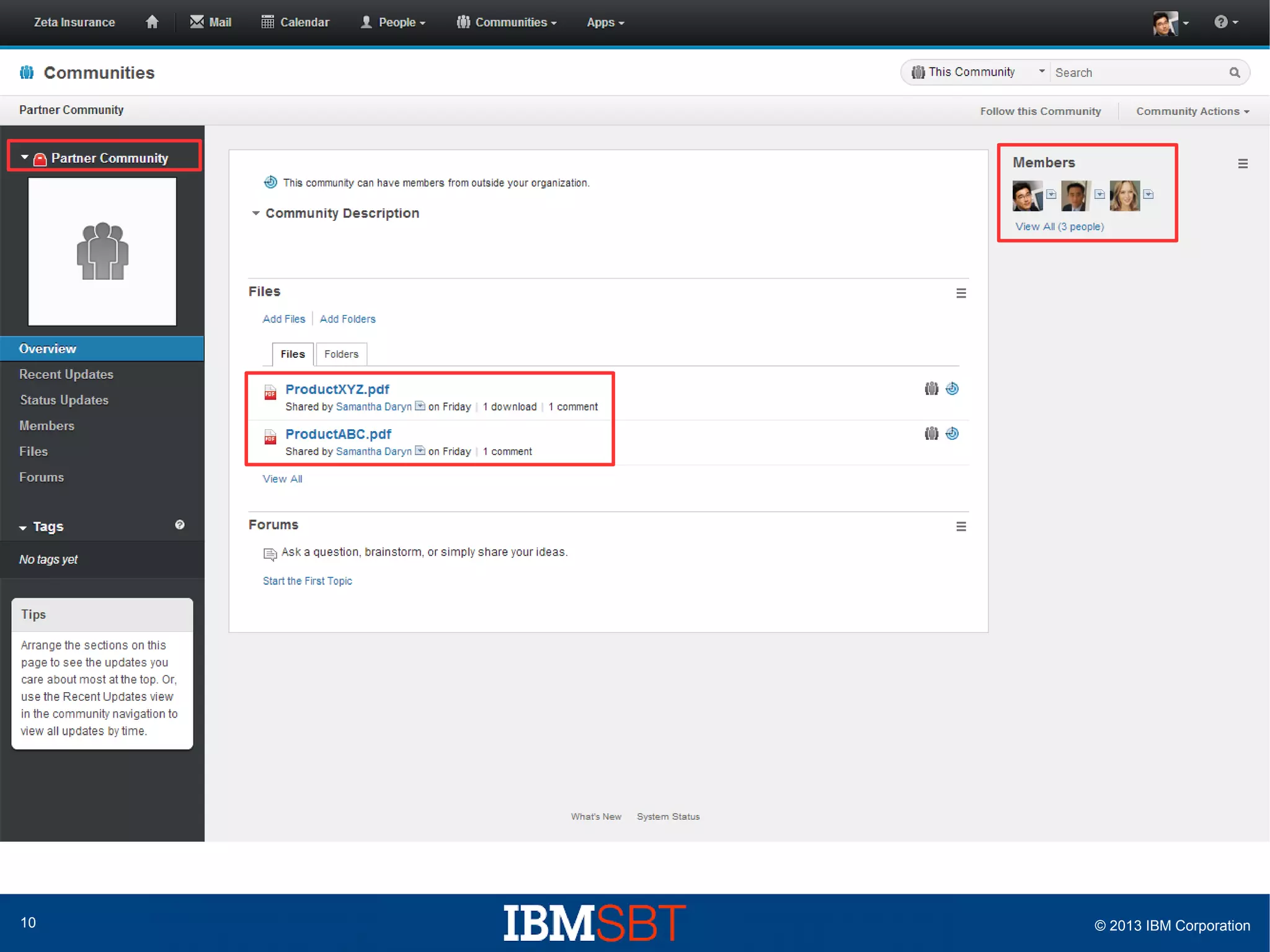Open first member's business card dropdown
Viewport: 1270px width, 952px height.
click(x=1051, y=194)
